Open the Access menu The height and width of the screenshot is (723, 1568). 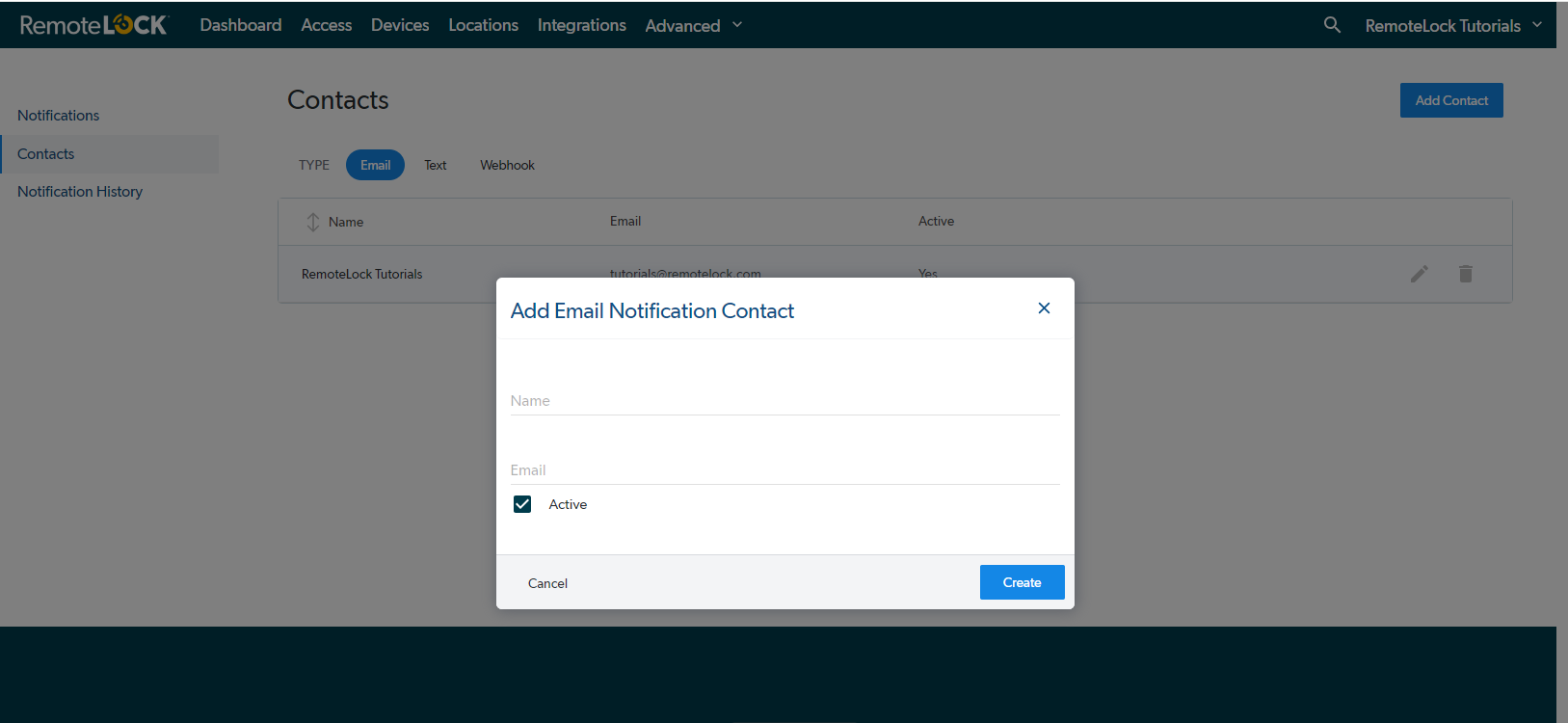(327, 25)
